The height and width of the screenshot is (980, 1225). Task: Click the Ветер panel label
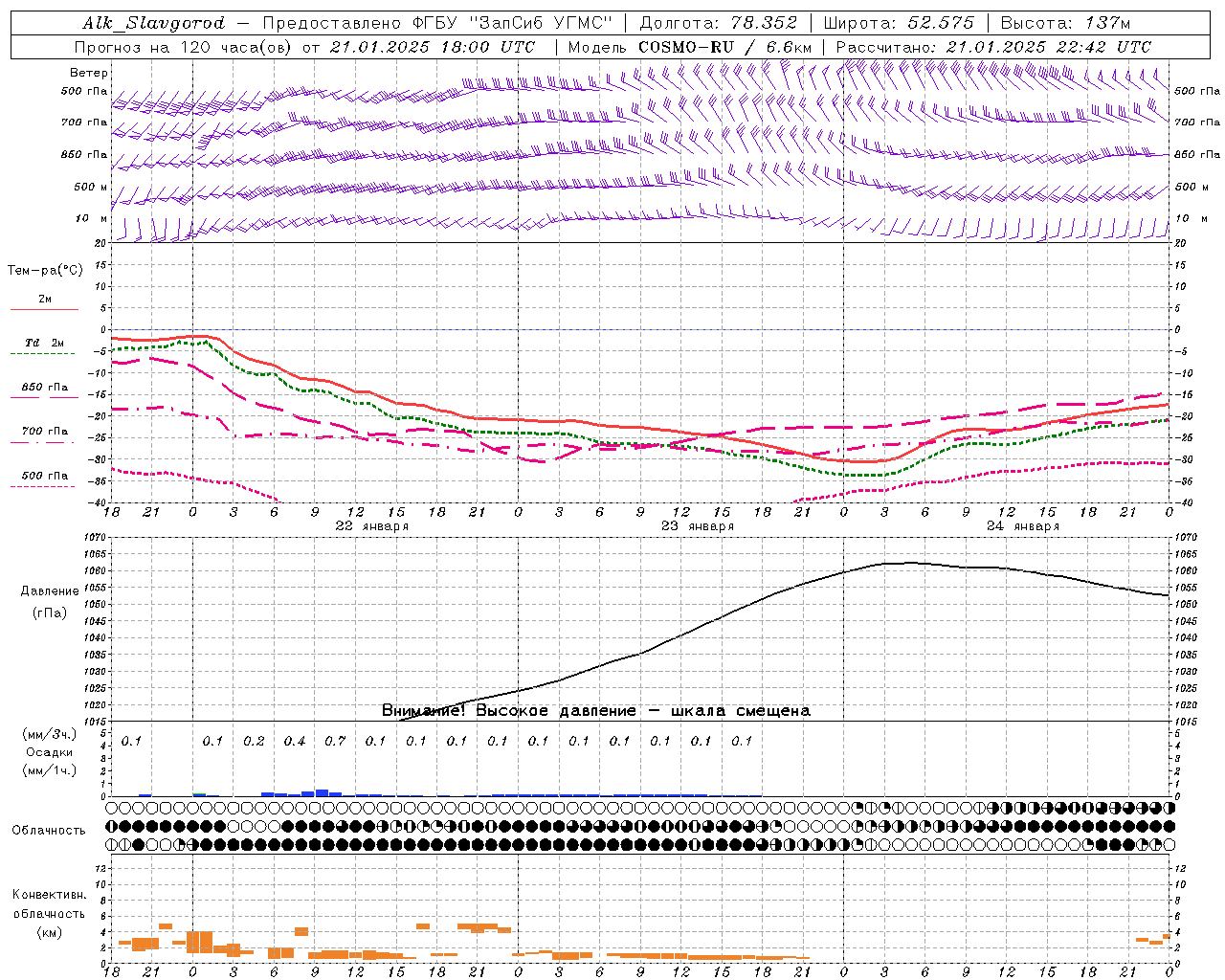click(x=89, y=73)
